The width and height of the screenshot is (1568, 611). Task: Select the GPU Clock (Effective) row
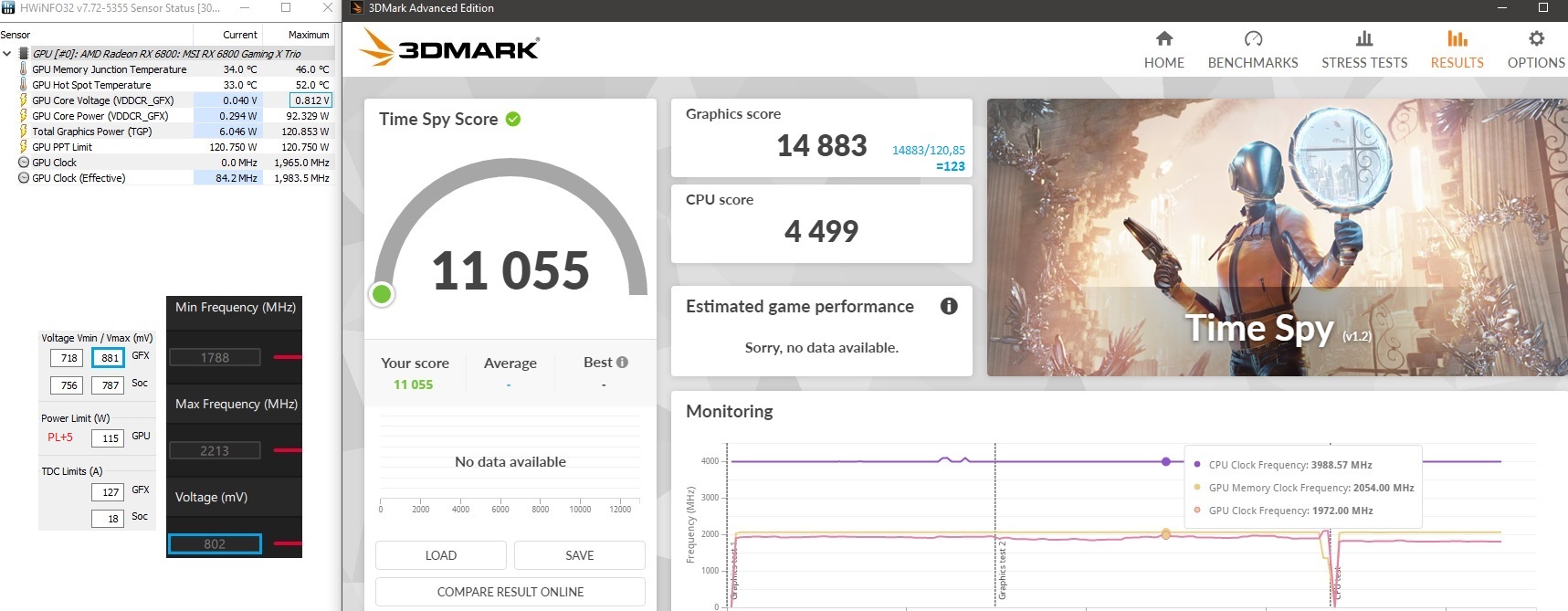pos(167,178)
